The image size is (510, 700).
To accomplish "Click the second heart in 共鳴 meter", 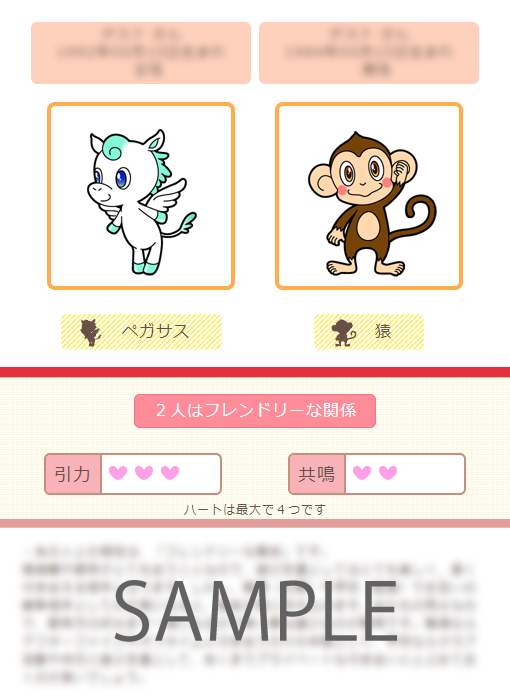I will click(x=388, y=473).
